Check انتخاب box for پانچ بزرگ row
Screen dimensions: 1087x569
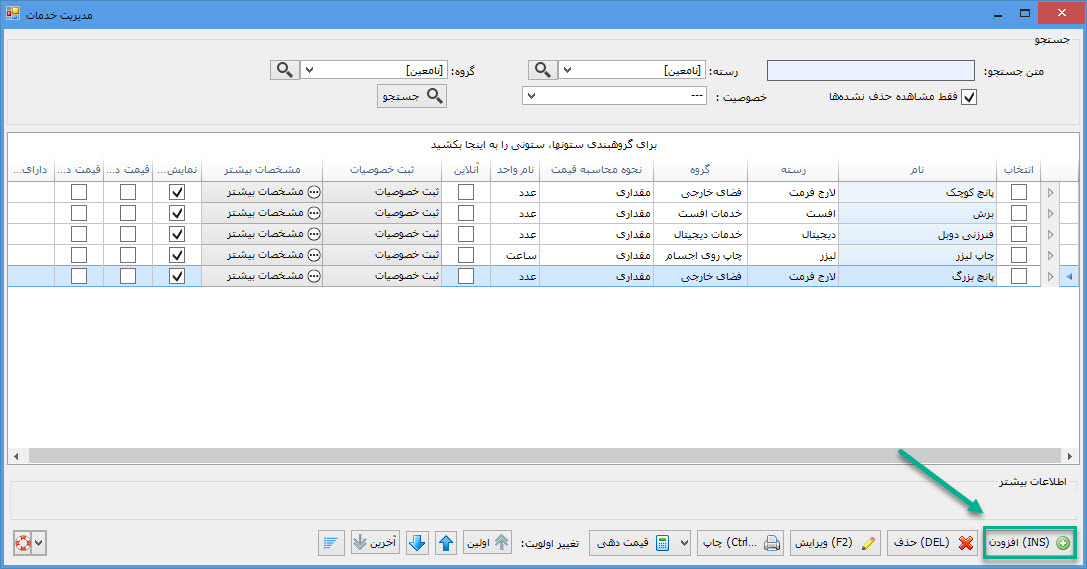click(1018, 276)
